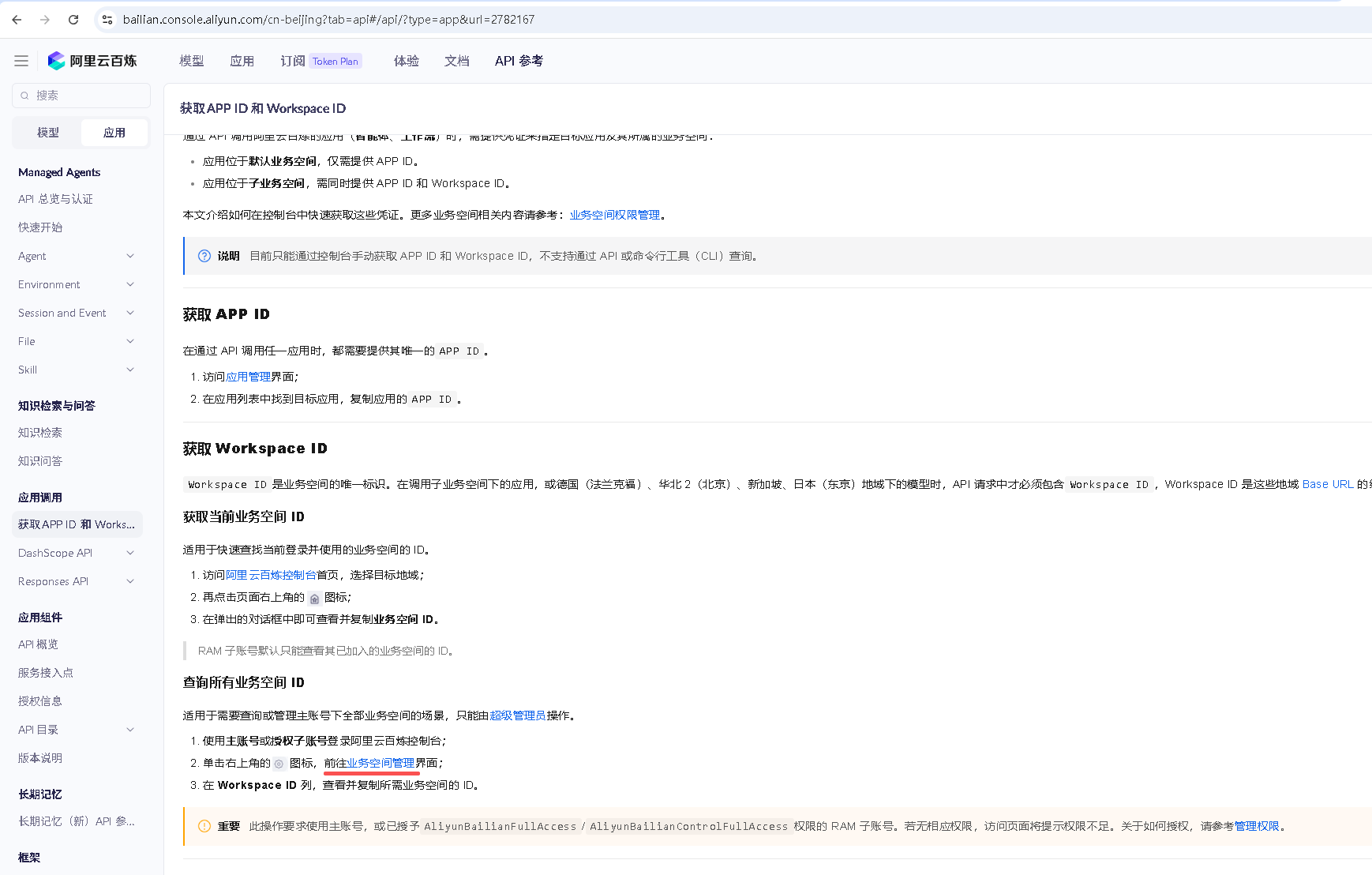
Task: Click the sidebar 搜索 input field
Action: [81, 96]
